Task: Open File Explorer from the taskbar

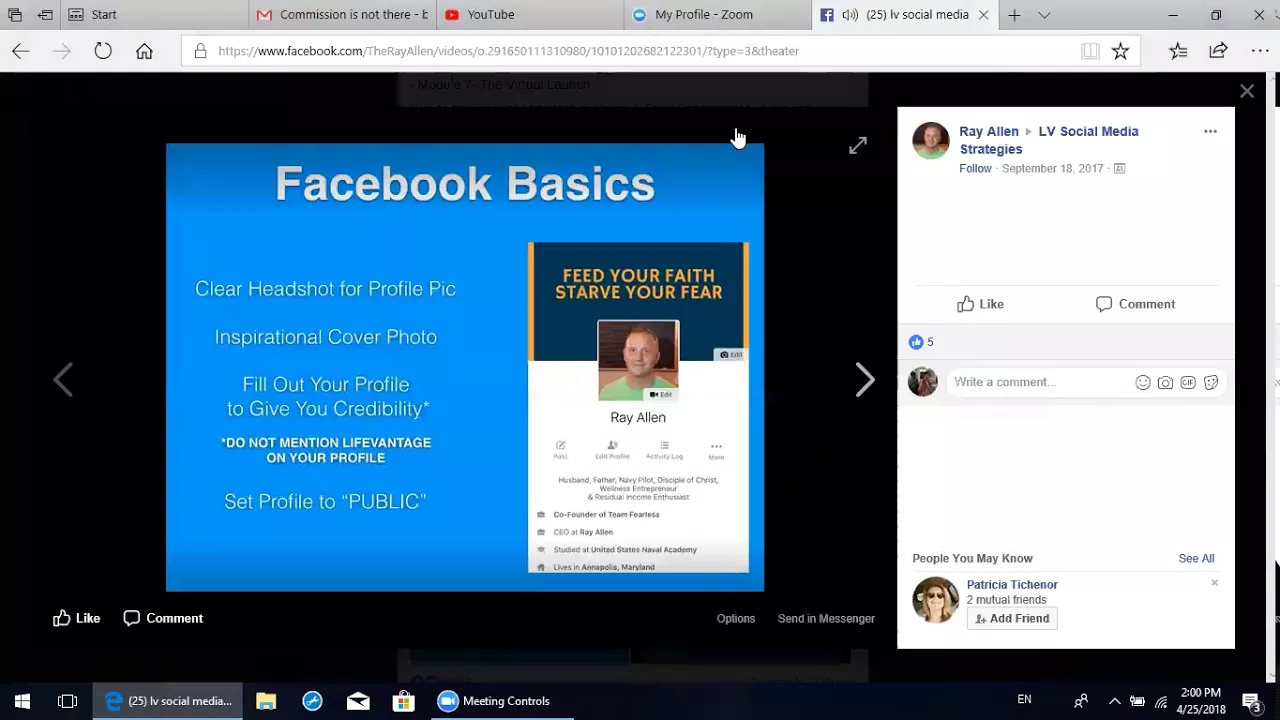Action: click(x=266, y=701)
